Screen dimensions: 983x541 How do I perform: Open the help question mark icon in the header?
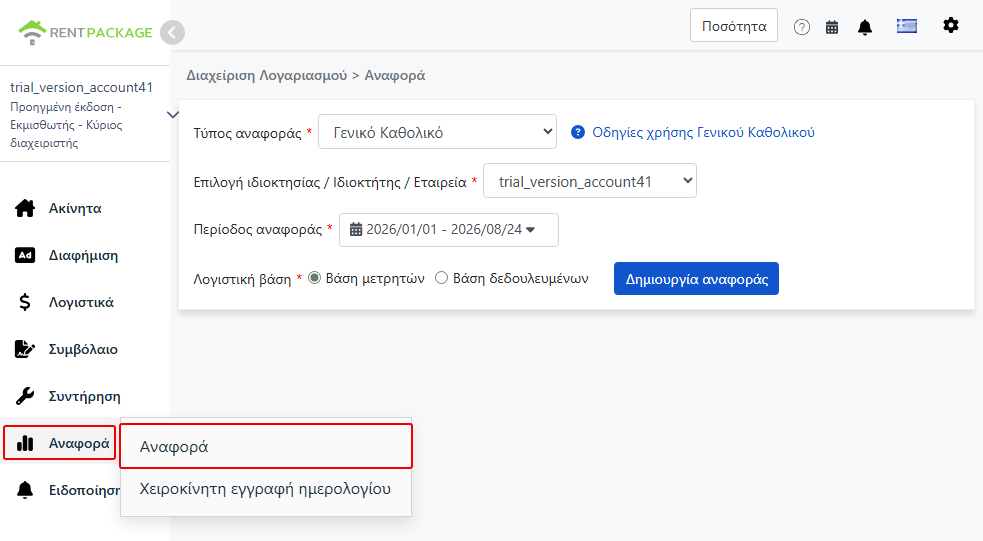[801, 27]
